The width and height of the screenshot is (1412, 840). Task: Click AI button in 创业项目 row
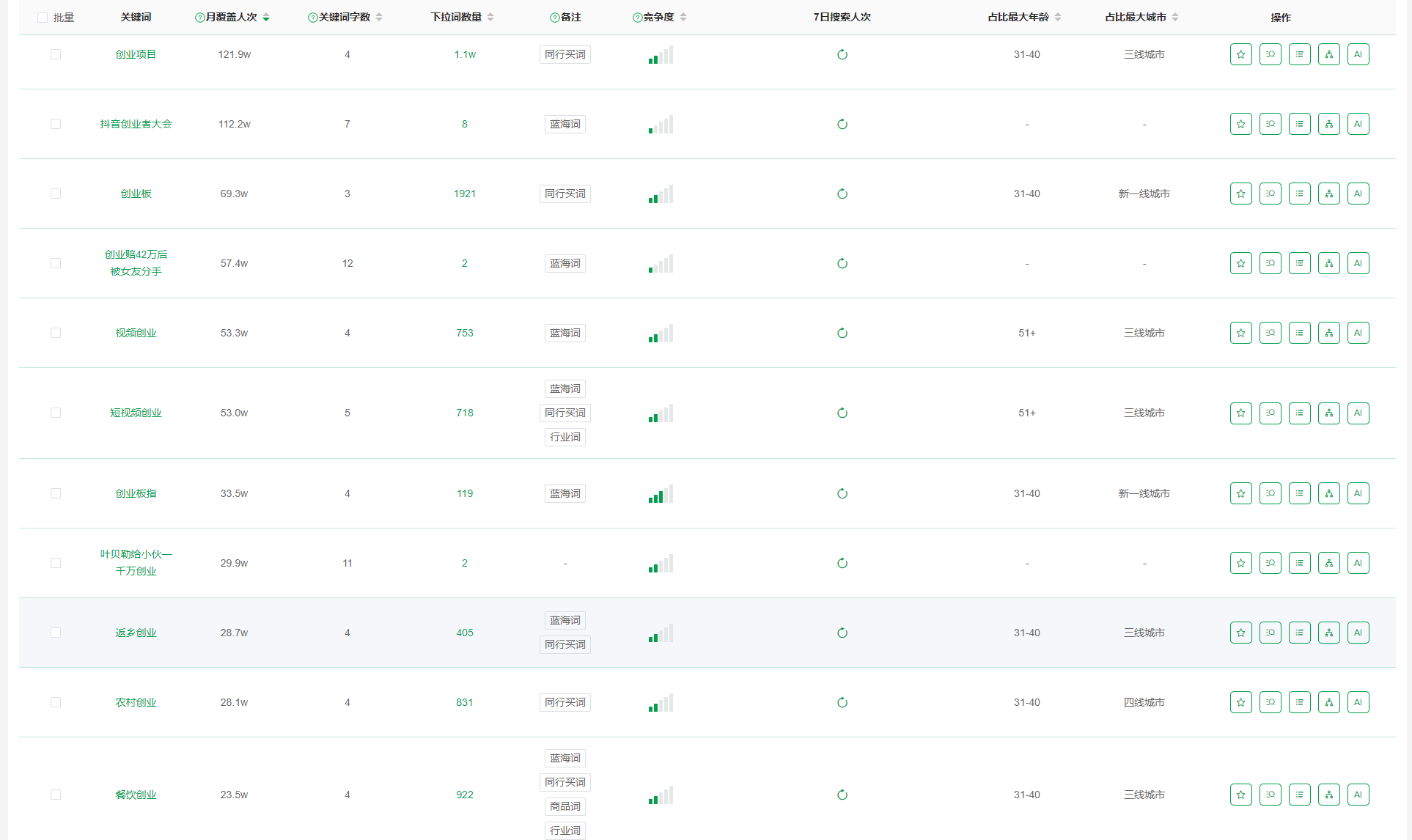pos(1358,54)
